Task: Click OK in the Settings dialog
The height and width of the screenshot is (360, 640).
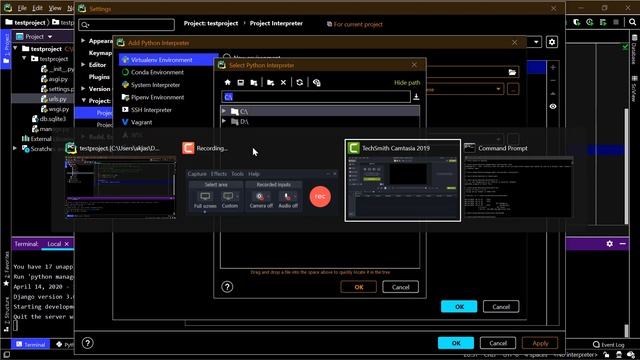Action: pos(456,343)
